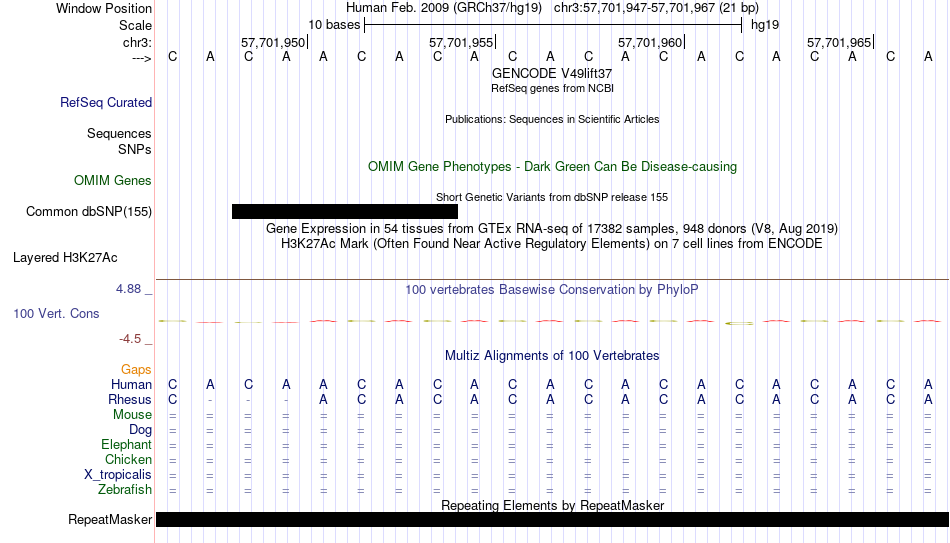This screenshot has height=543, width=950.
Task: Click the 57,701,960 ruler coordinate
Action: [x=650, y=42]
